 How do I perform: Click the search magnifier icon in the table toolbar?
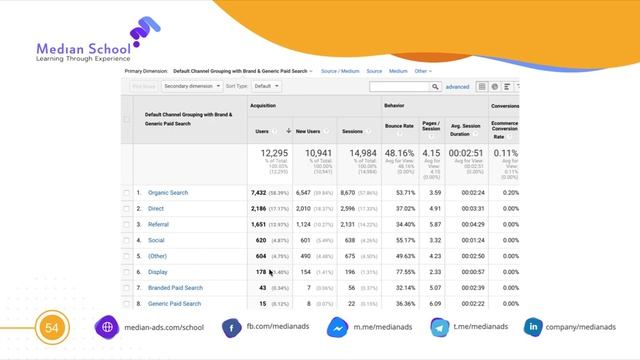(x=435, y=87)
